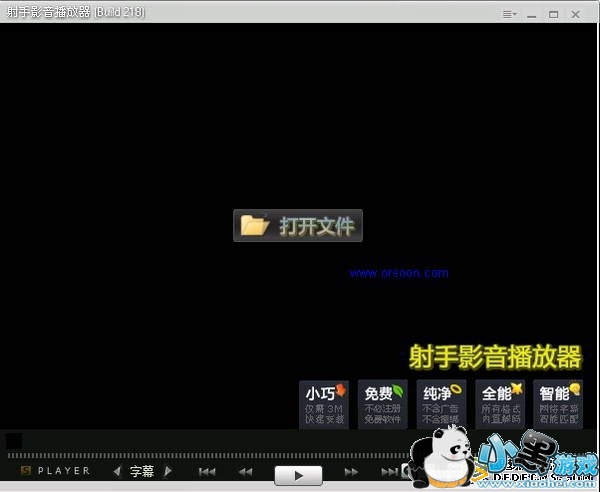600x492 pixels.
Task: Select the 智能 feature tile
Action: (x=558, y=404)
